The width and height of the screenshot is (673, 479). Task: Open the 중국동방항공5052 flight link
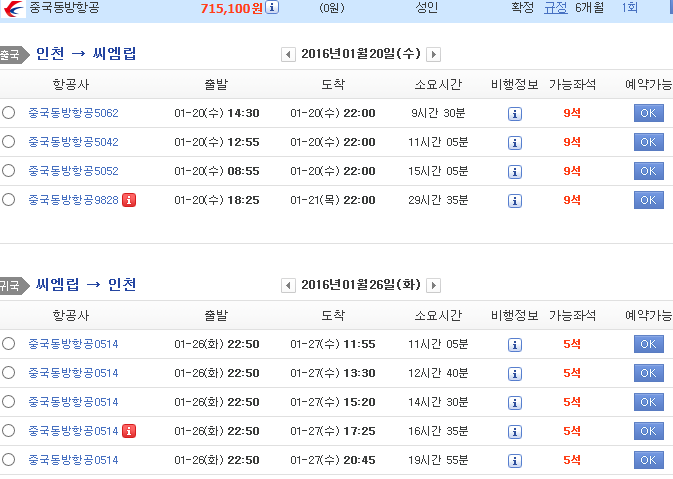click(73, 171)
